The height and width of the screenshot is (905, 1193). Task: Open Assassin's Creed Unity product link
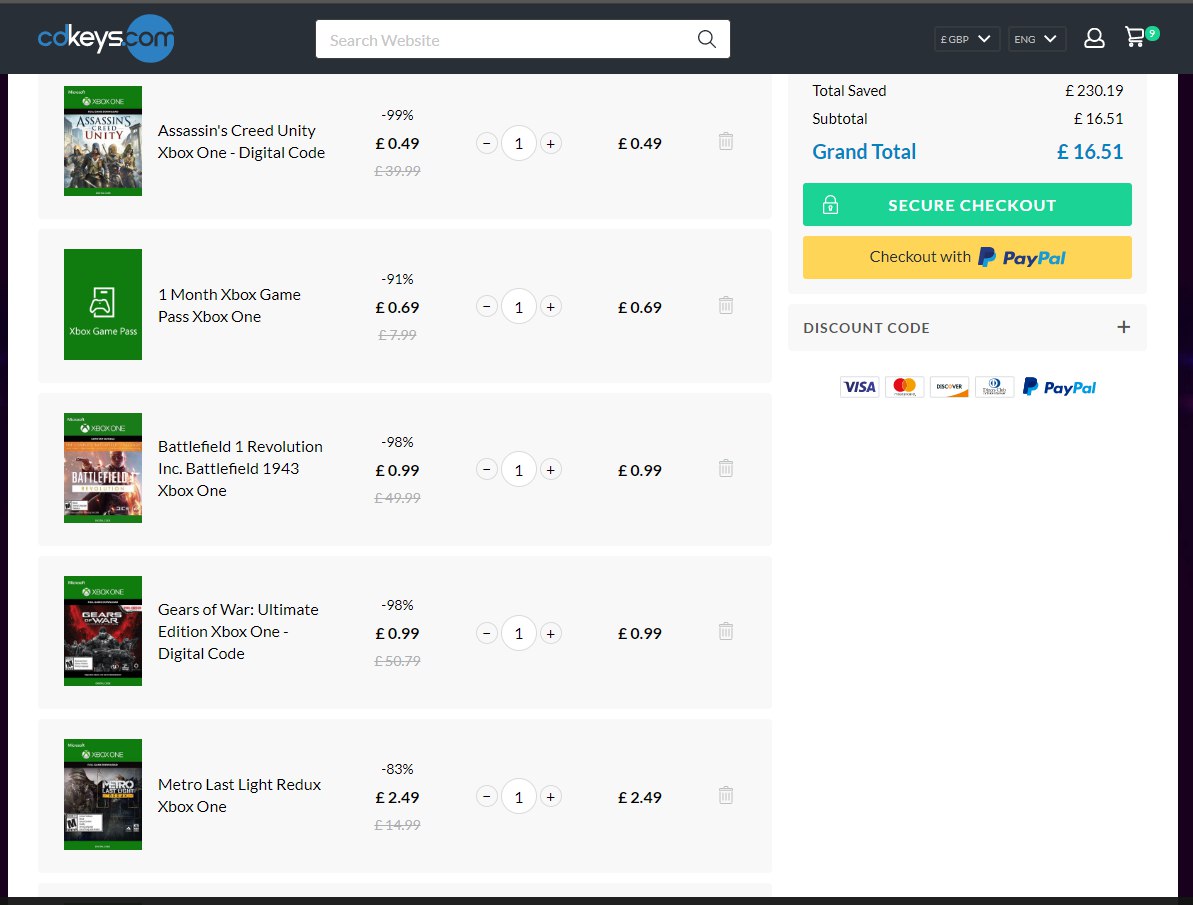point(241,142)
